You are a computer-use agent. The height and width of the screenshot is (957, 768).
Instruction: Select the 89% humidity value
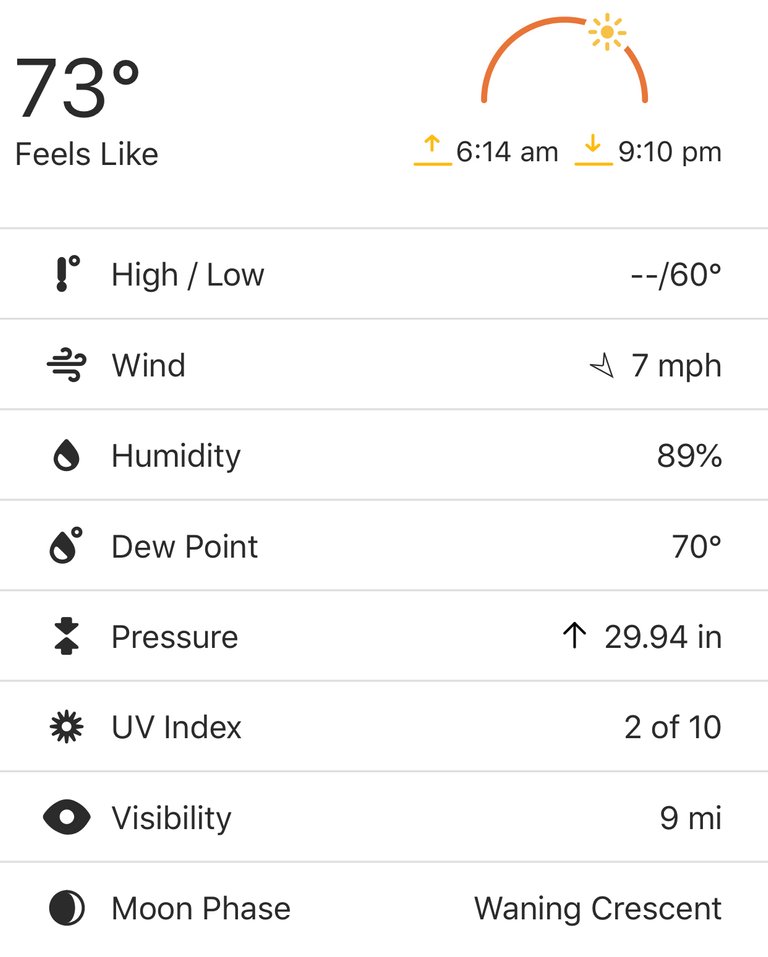point(689,455)
